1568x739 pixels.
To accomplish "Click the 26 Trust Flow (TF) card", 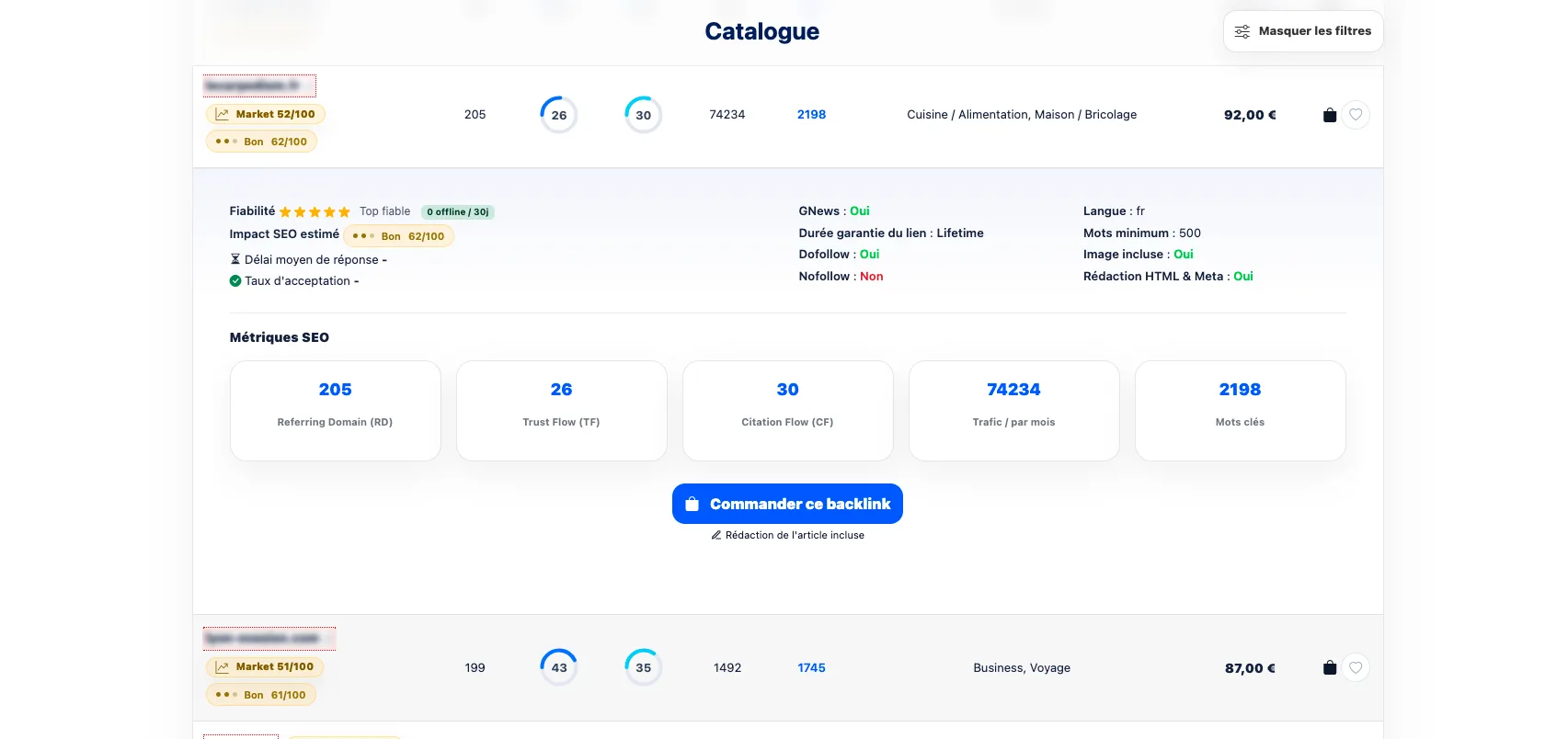I will click(x=561, y=411).
